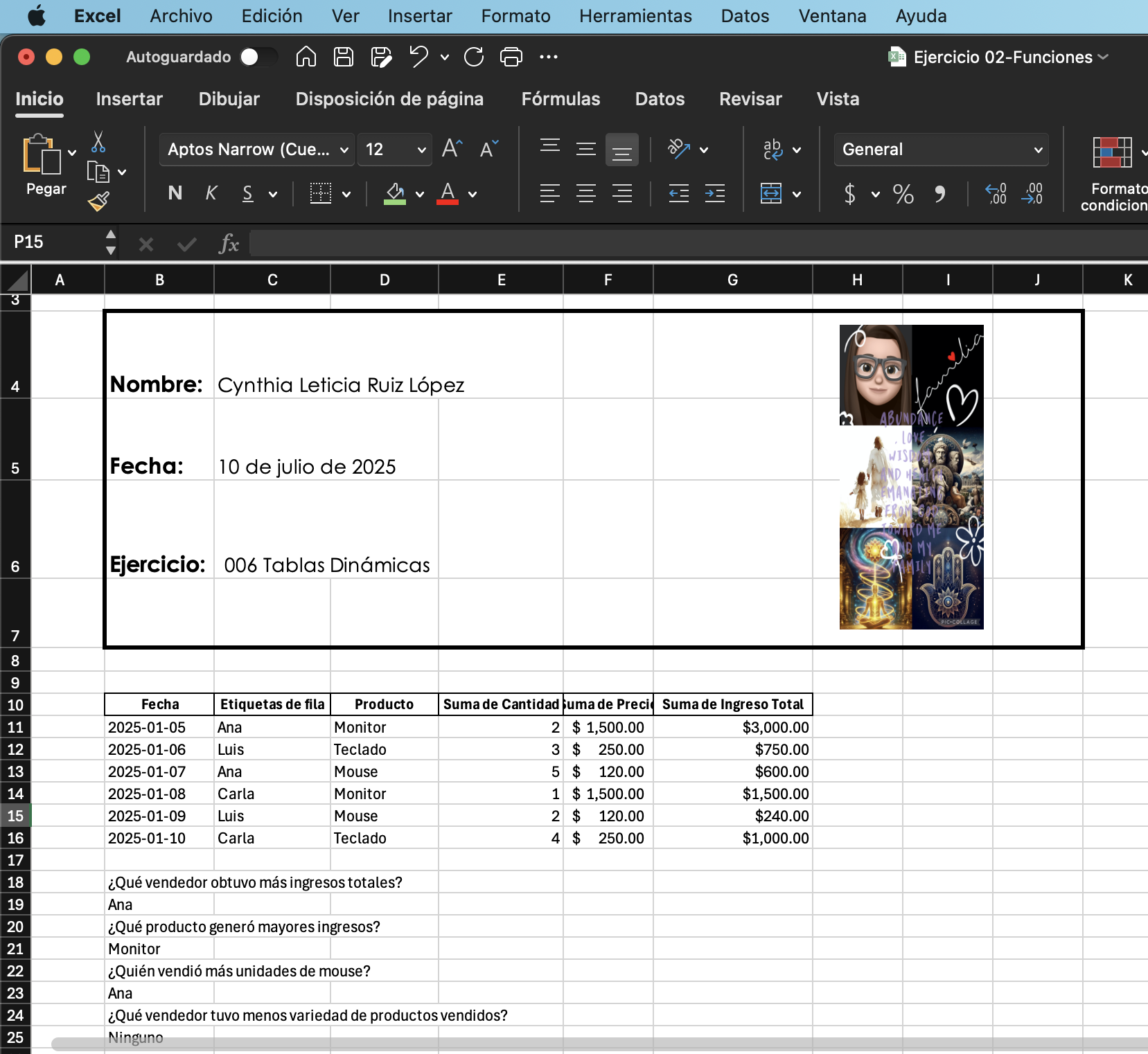Open the font name dropdown
The width and height of the screenshot is (1148, 1054).
344,150
